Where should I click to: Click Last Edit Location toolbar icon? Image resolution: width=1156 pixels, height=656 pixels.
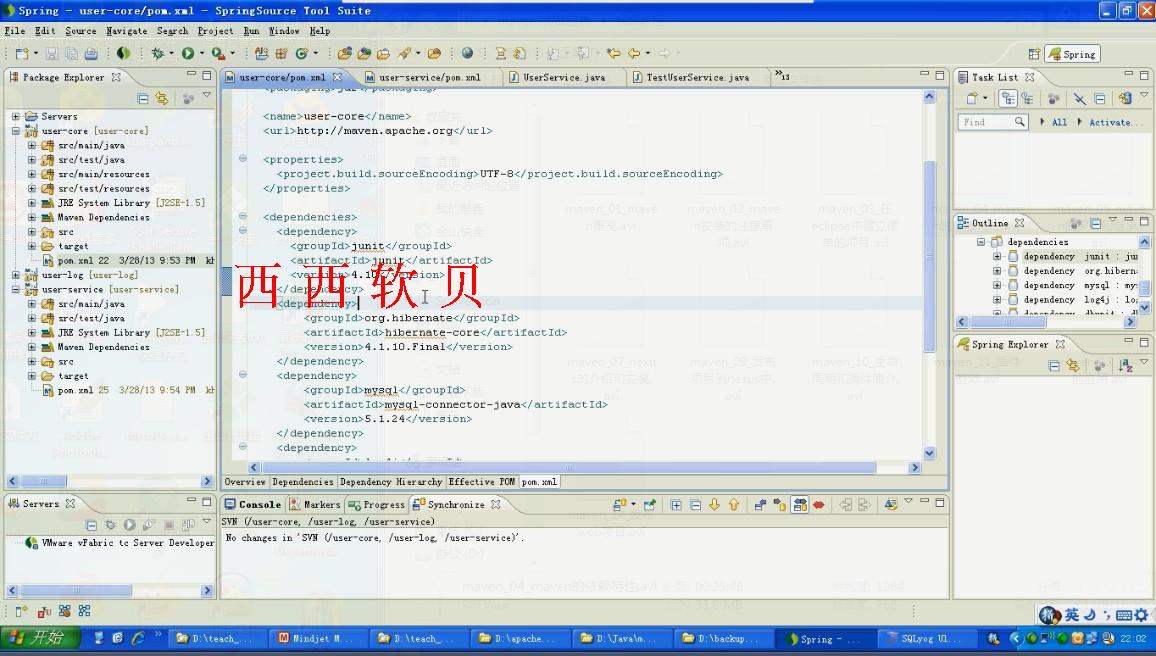pyautogui.click(x=613, y=53)
